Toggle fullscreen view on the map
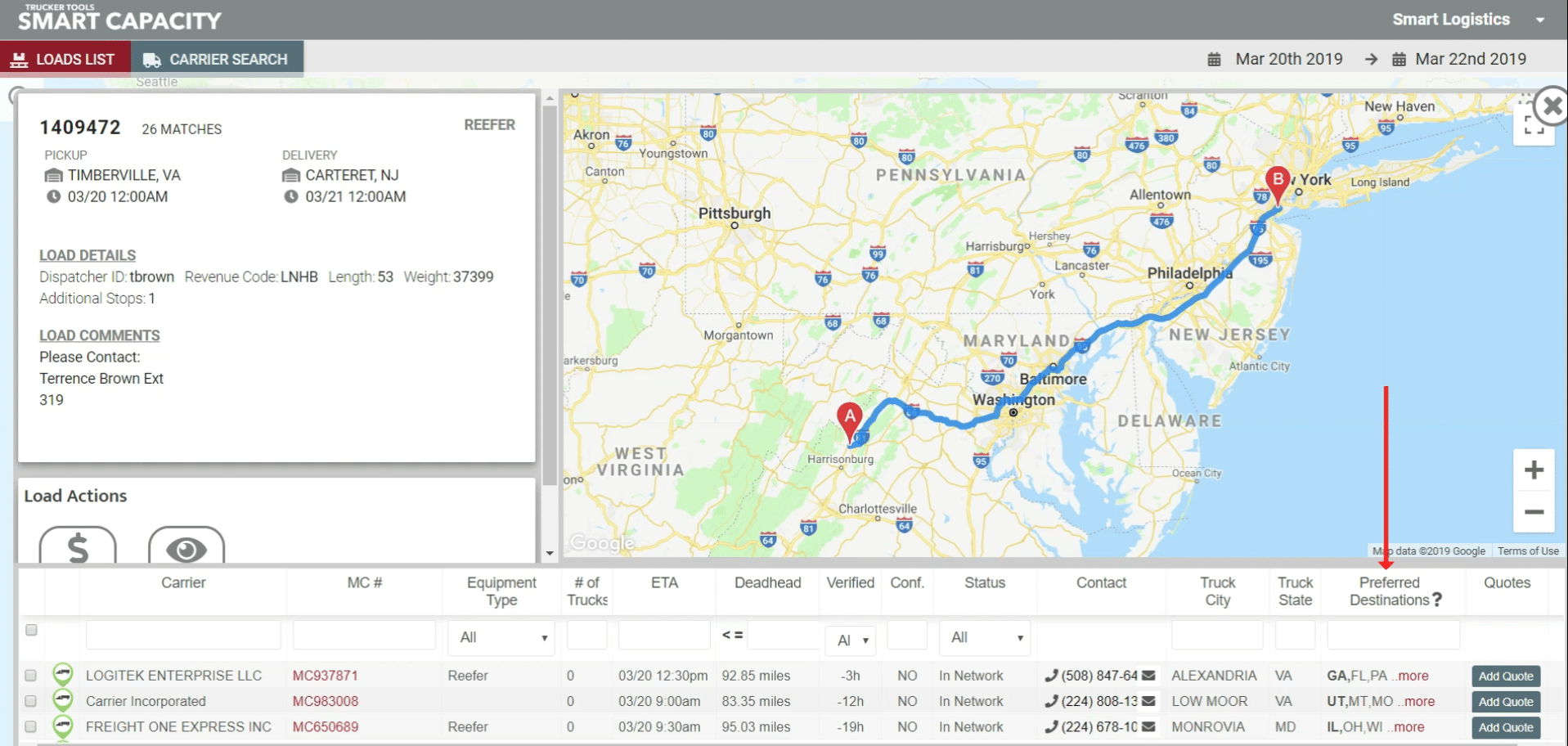 (x=1534, y=124)
